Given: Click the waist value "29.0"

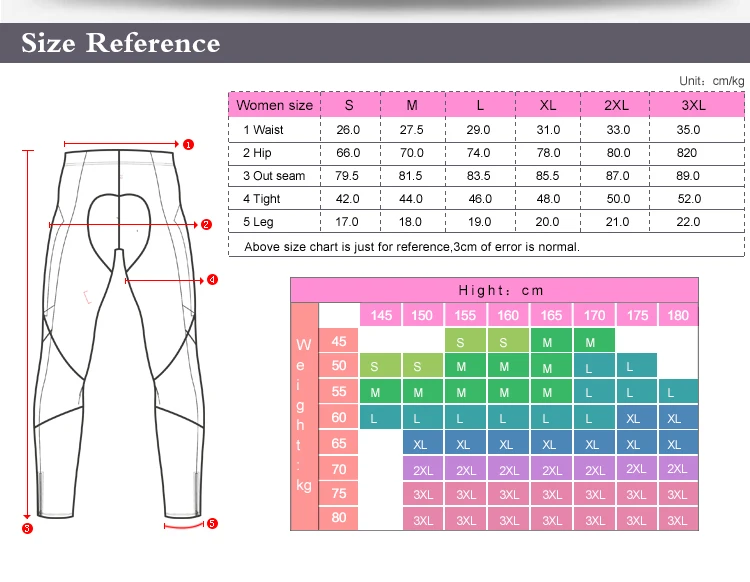Looking at the screenshot, I should click(478, 130).
